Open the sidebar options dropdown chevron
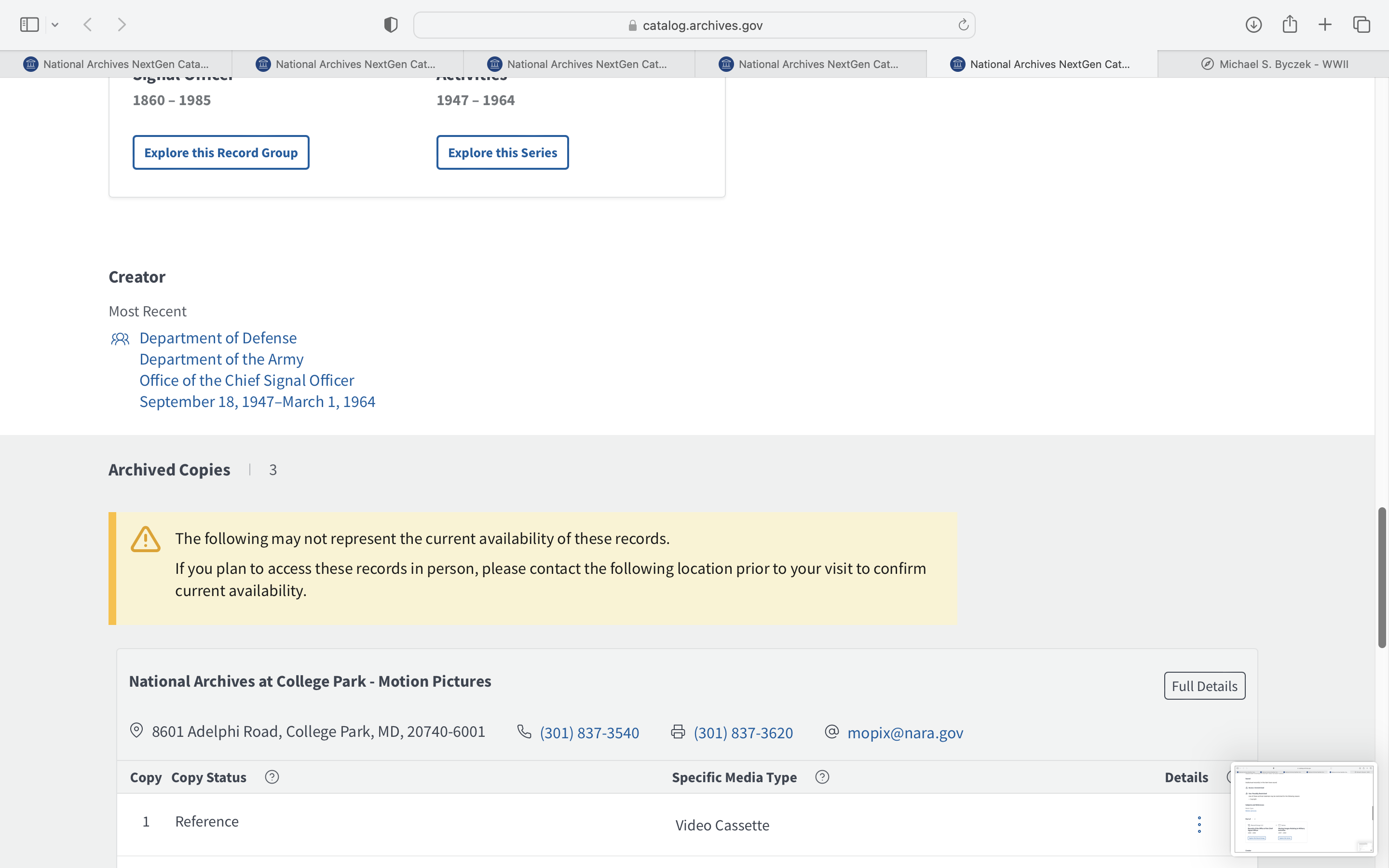 coord(55,25)
